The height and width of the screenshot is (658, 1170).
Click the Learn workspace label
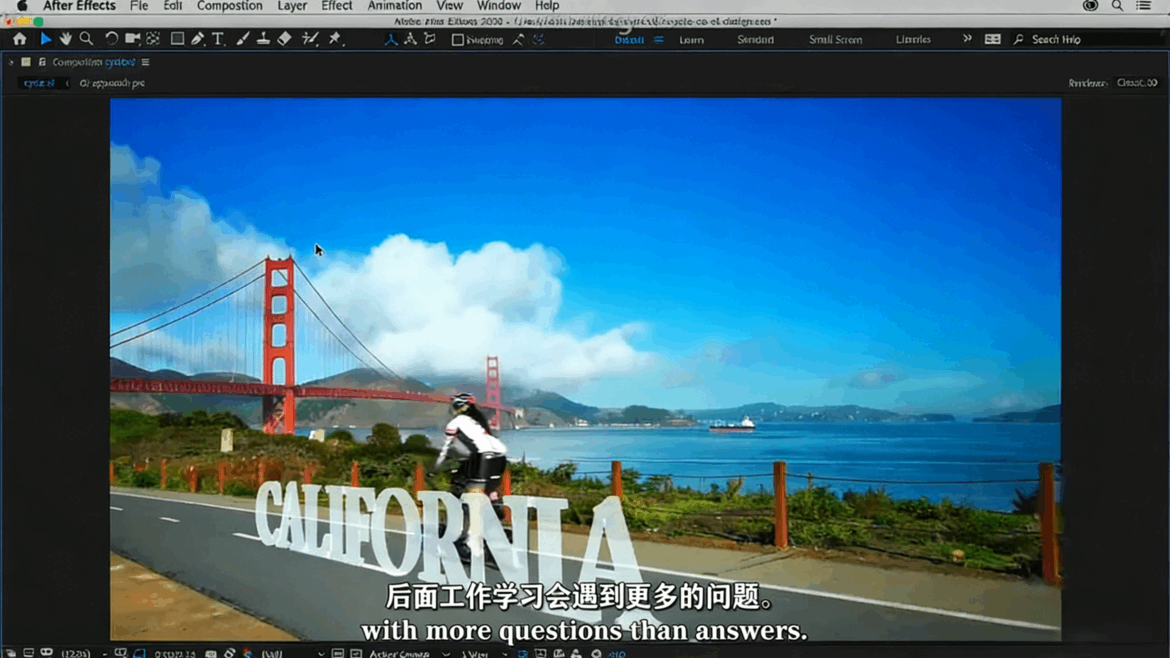691,39
